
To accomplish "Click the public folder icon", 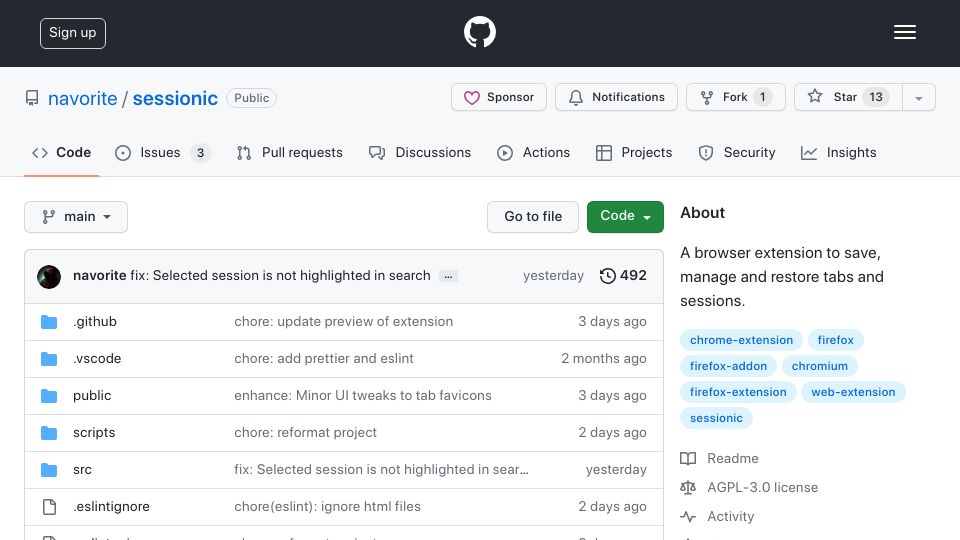I will (x=49, y=396).
